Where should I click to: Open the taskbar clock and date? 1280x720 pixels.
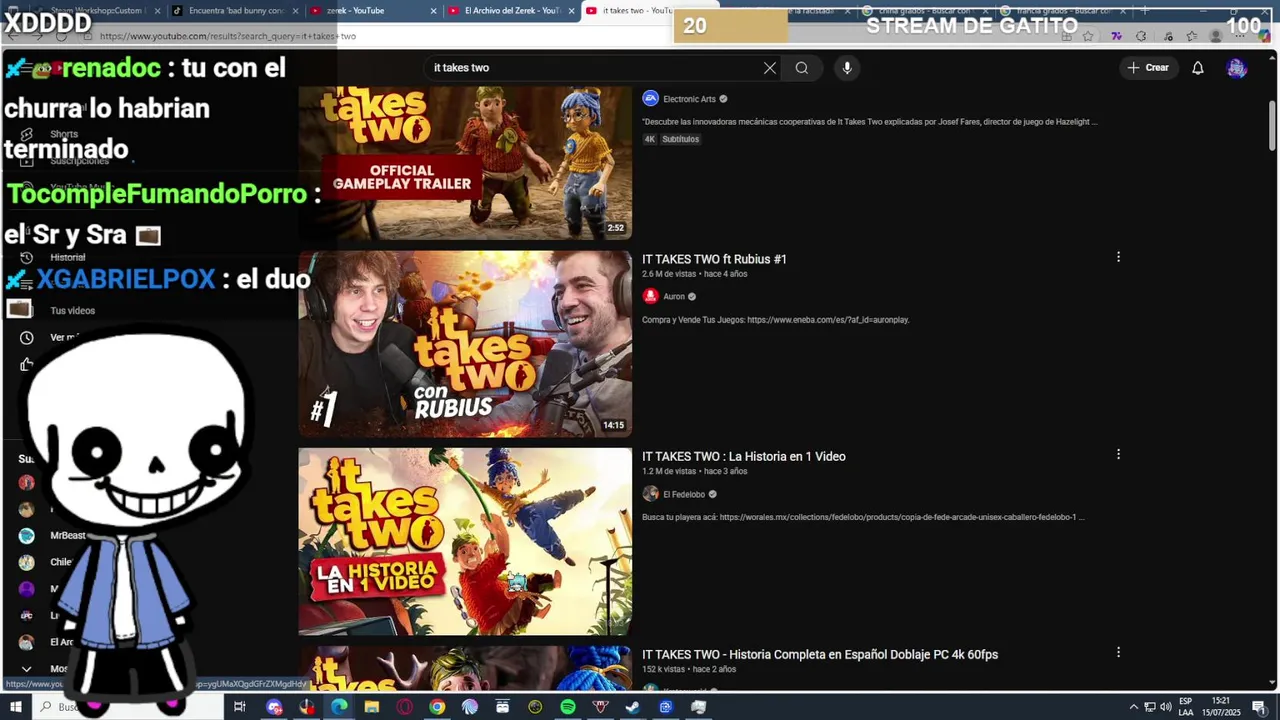point(1221,707)
